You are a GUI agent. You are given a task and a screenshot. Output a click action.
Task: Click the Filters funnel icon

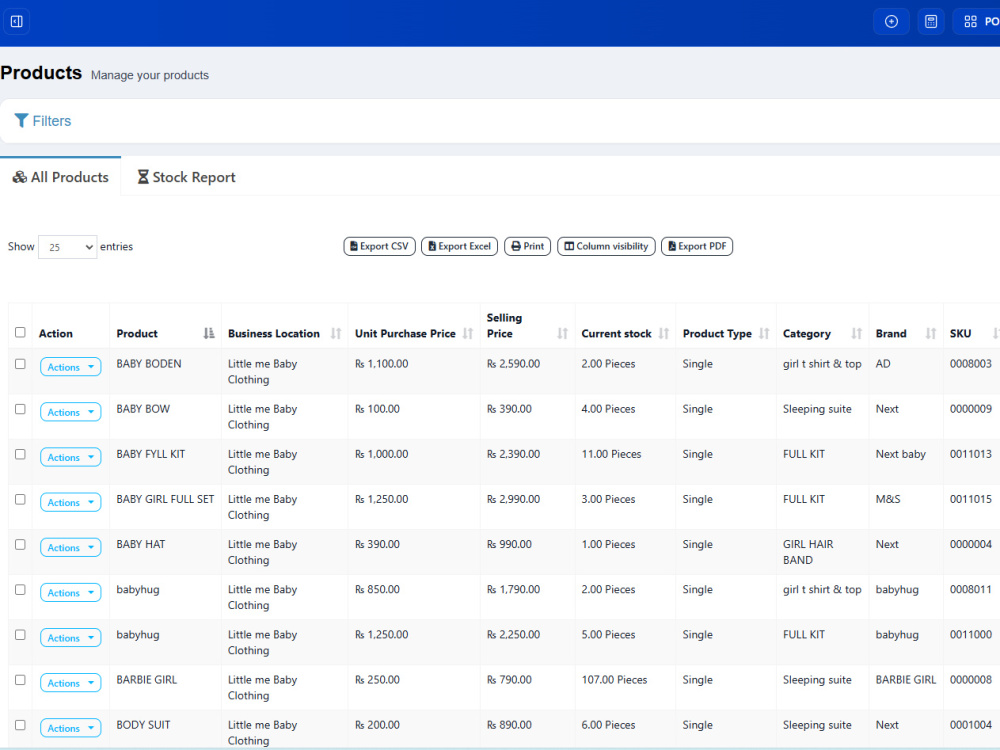click(x=21, y=121)
